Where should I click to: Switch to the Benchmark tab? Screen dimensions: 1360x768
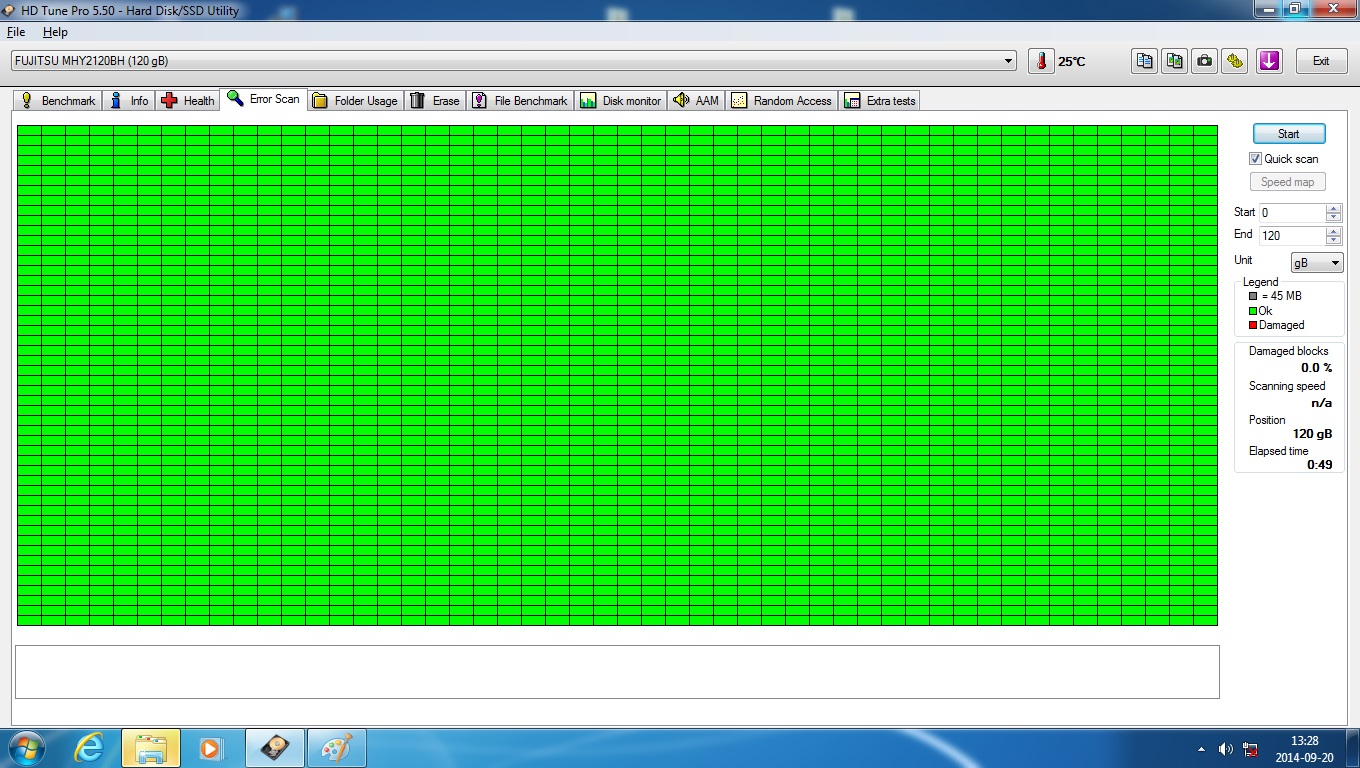58,101
